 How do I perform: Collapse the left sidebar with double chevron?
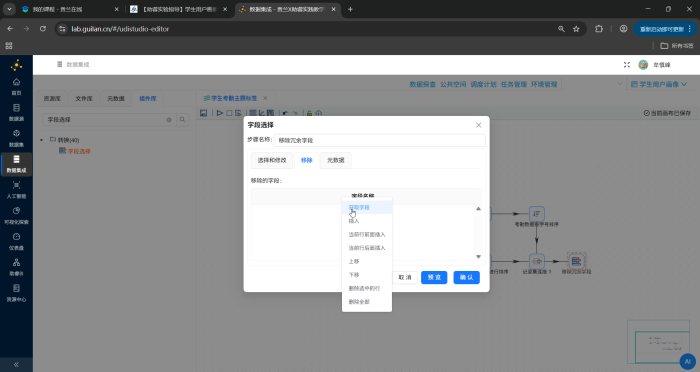point(16,364)
